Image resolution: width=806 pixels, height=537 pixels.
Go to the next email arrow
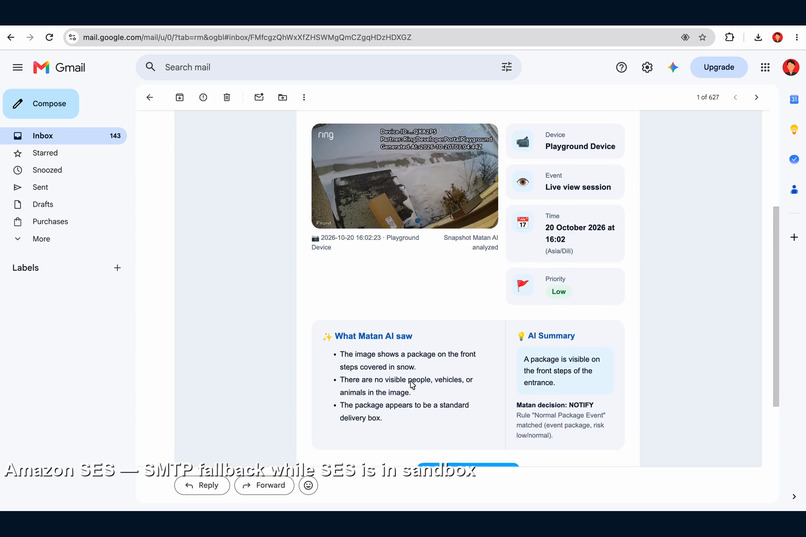click(x=756, y=97)
